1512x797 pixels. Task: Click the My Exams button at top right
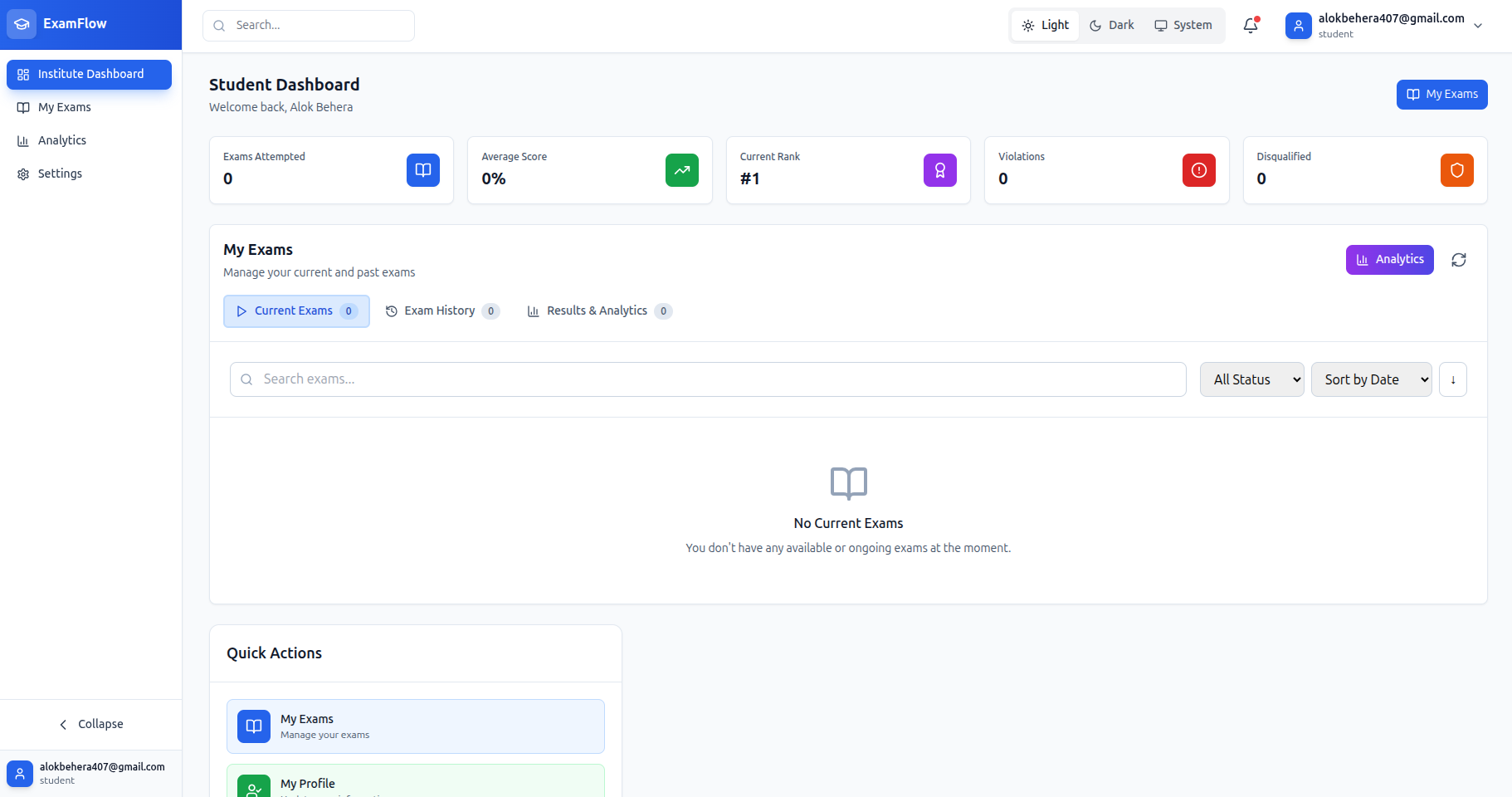pos(1441,94)
